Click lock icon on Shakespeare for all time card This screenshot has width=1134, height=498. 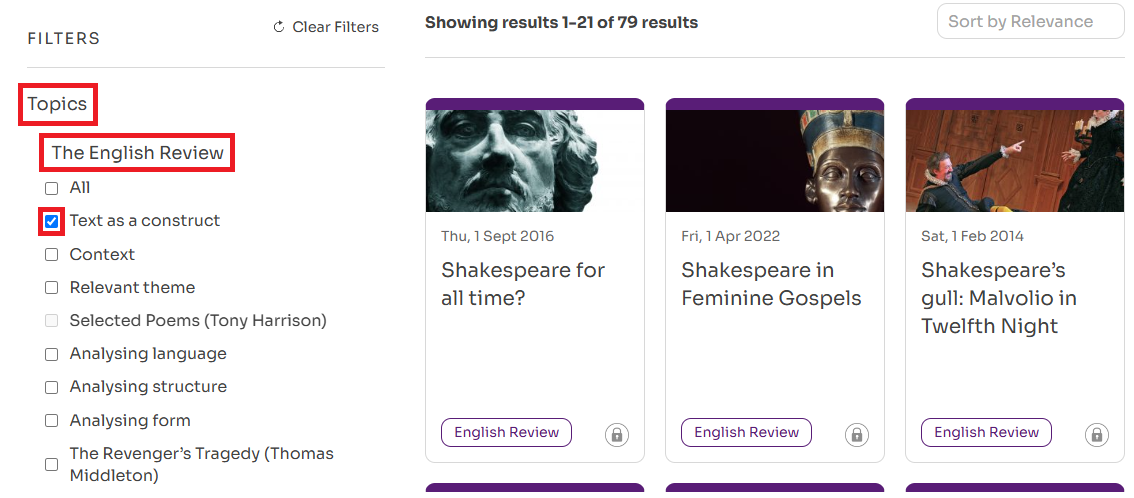coord(617,434)
